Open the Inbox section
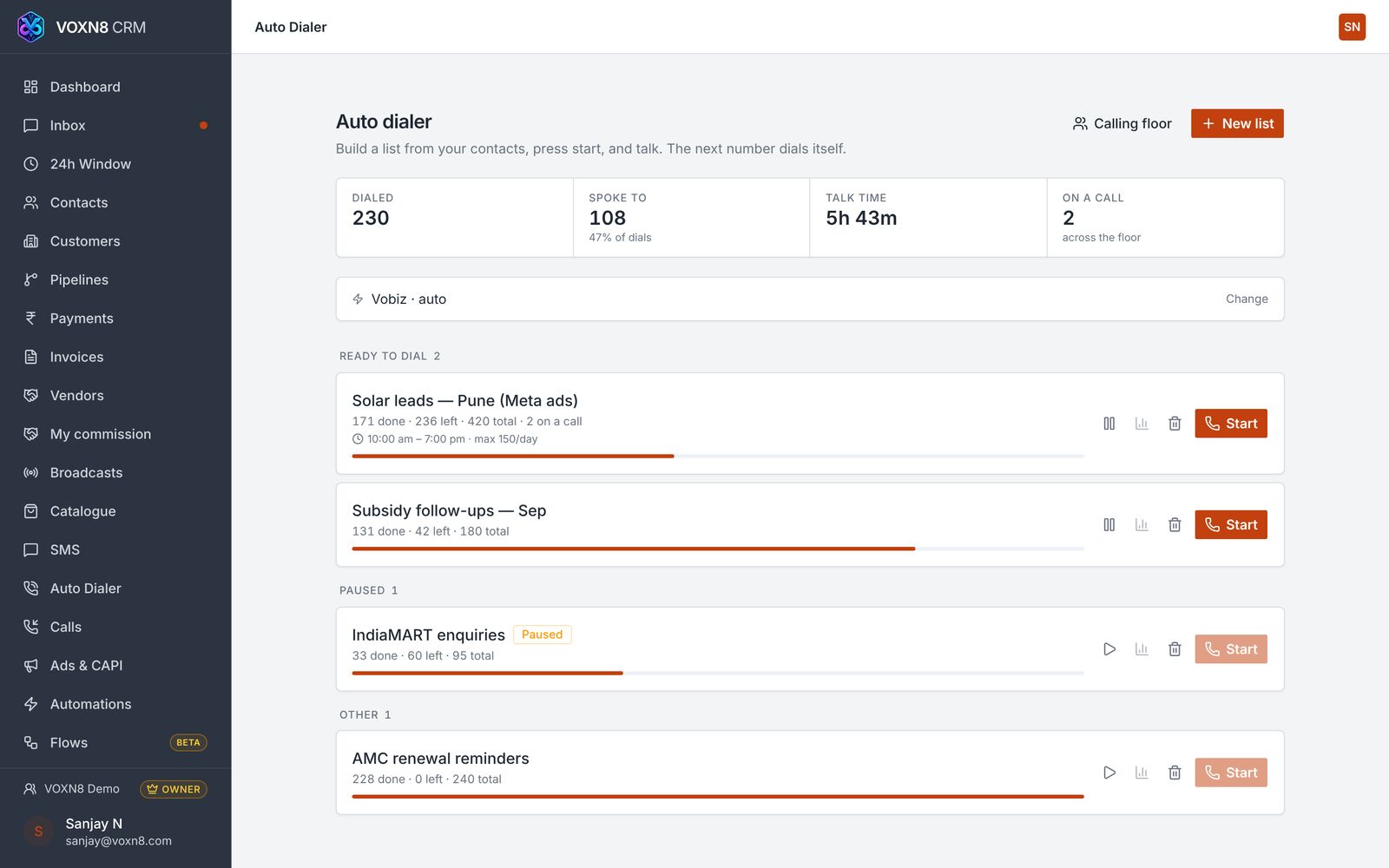This screenshot has width=1389, height=868. click(115, 125)
